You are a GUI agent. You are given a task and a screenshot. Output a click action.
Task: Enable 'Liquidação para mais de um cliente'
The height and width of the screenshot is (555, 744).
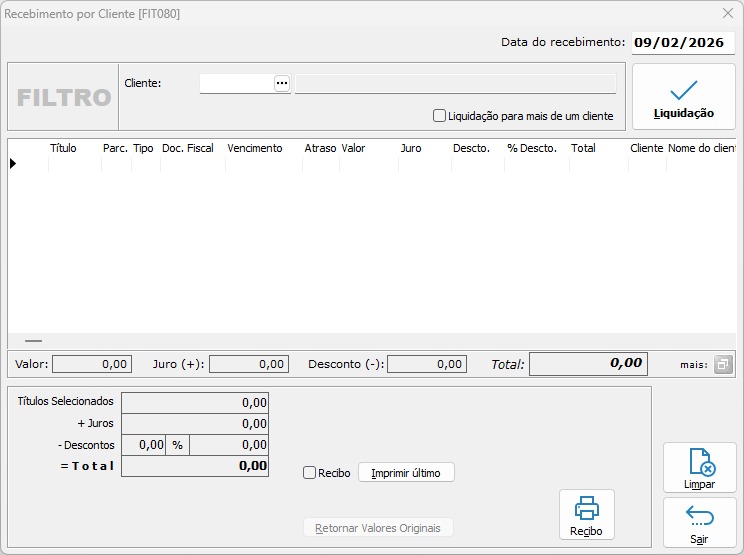(x=440, y=116)
